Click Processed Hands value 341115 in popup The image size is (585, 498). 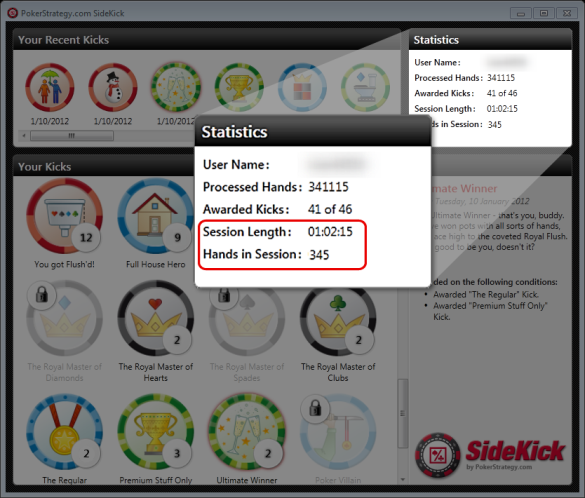point(328,187)
